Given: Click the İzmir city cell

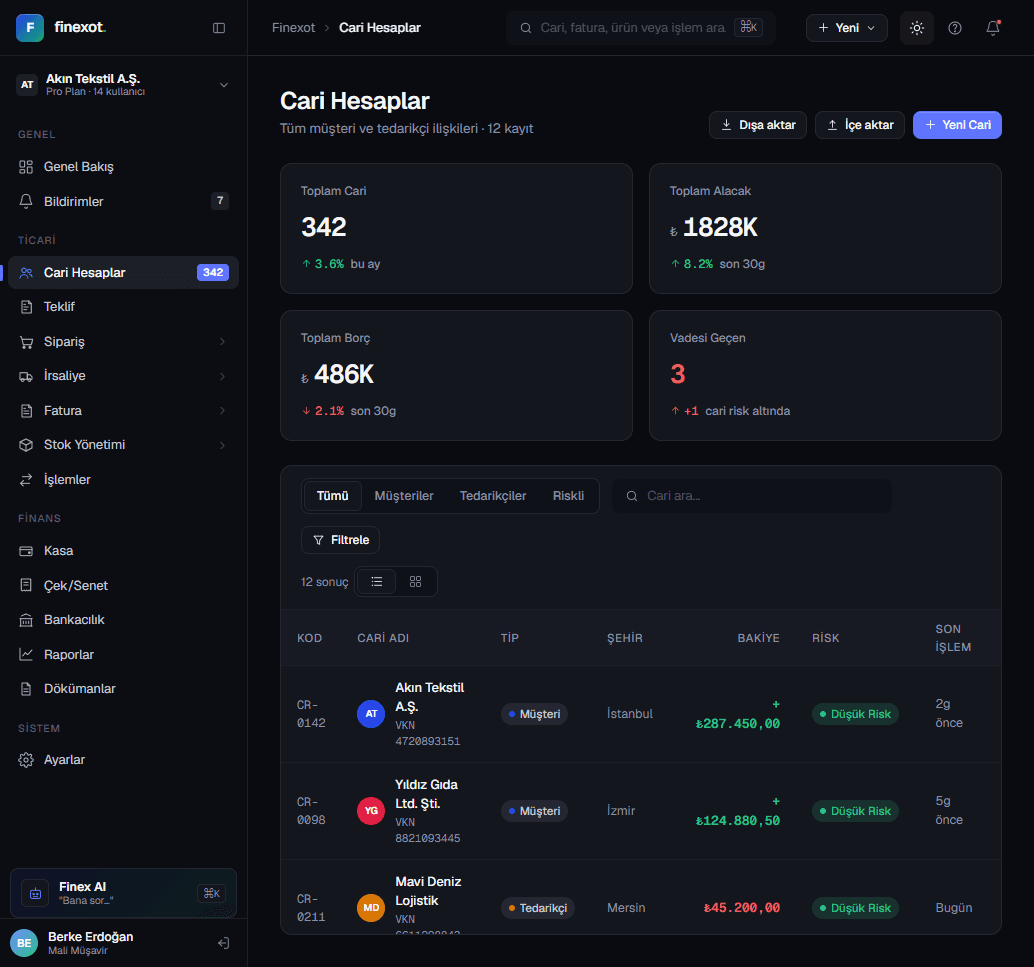Looking at the screenshot, I should coord(621,811).
